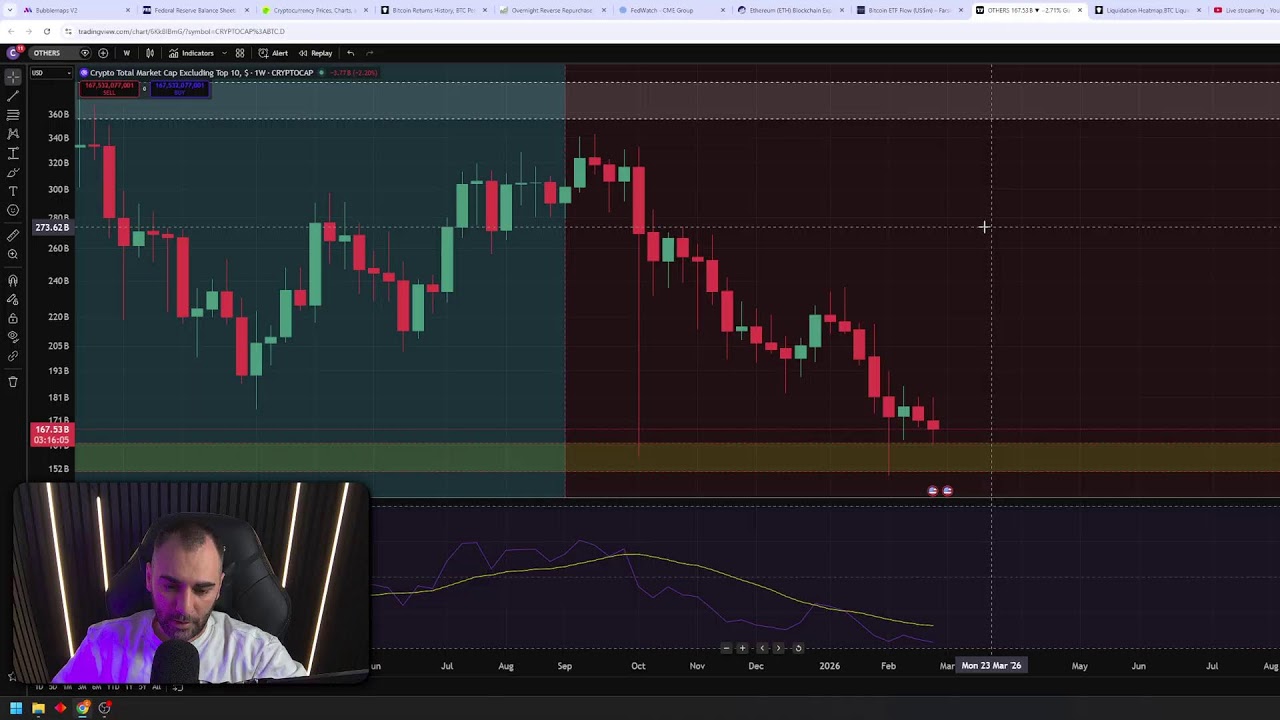Click the second event marker on the timeline

pyautogui.click(x=947, y=491)
